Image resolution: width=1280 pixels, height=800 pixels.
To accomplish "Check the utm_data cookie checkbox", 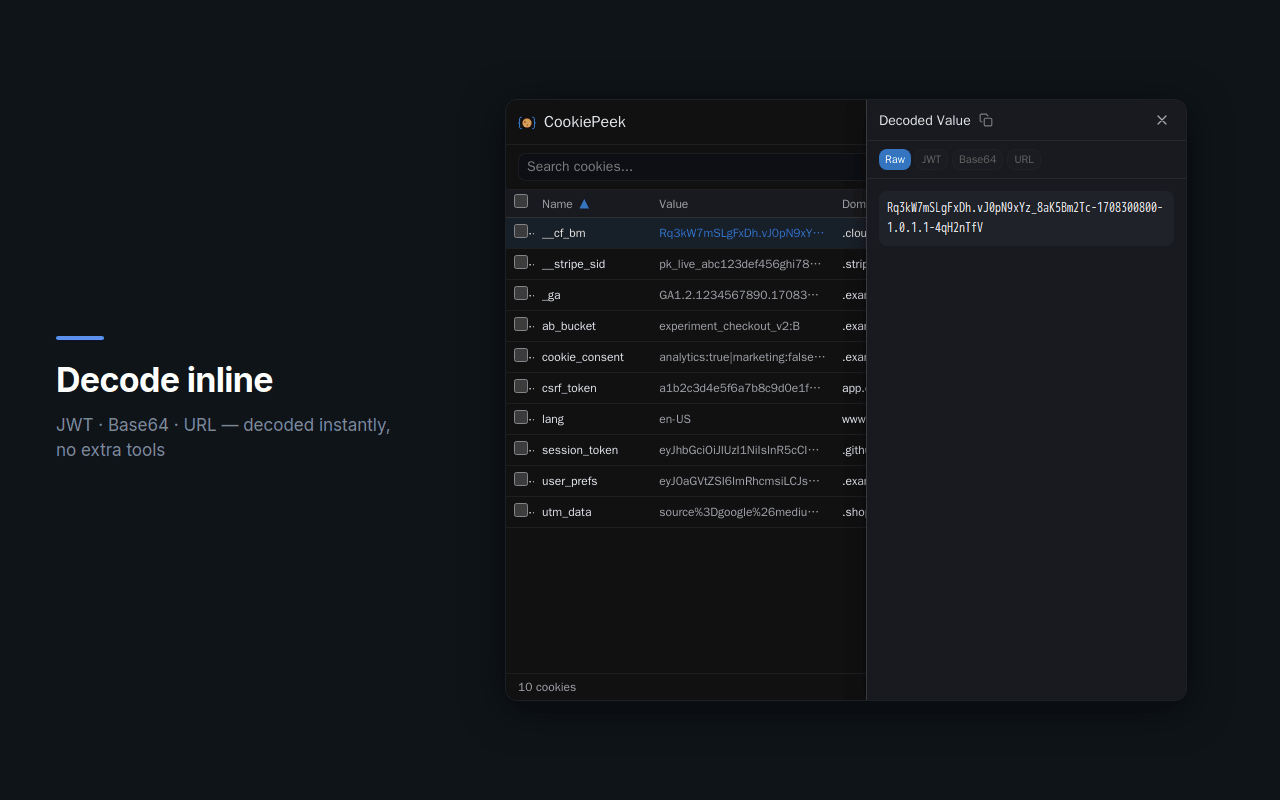I will (521, 510).
